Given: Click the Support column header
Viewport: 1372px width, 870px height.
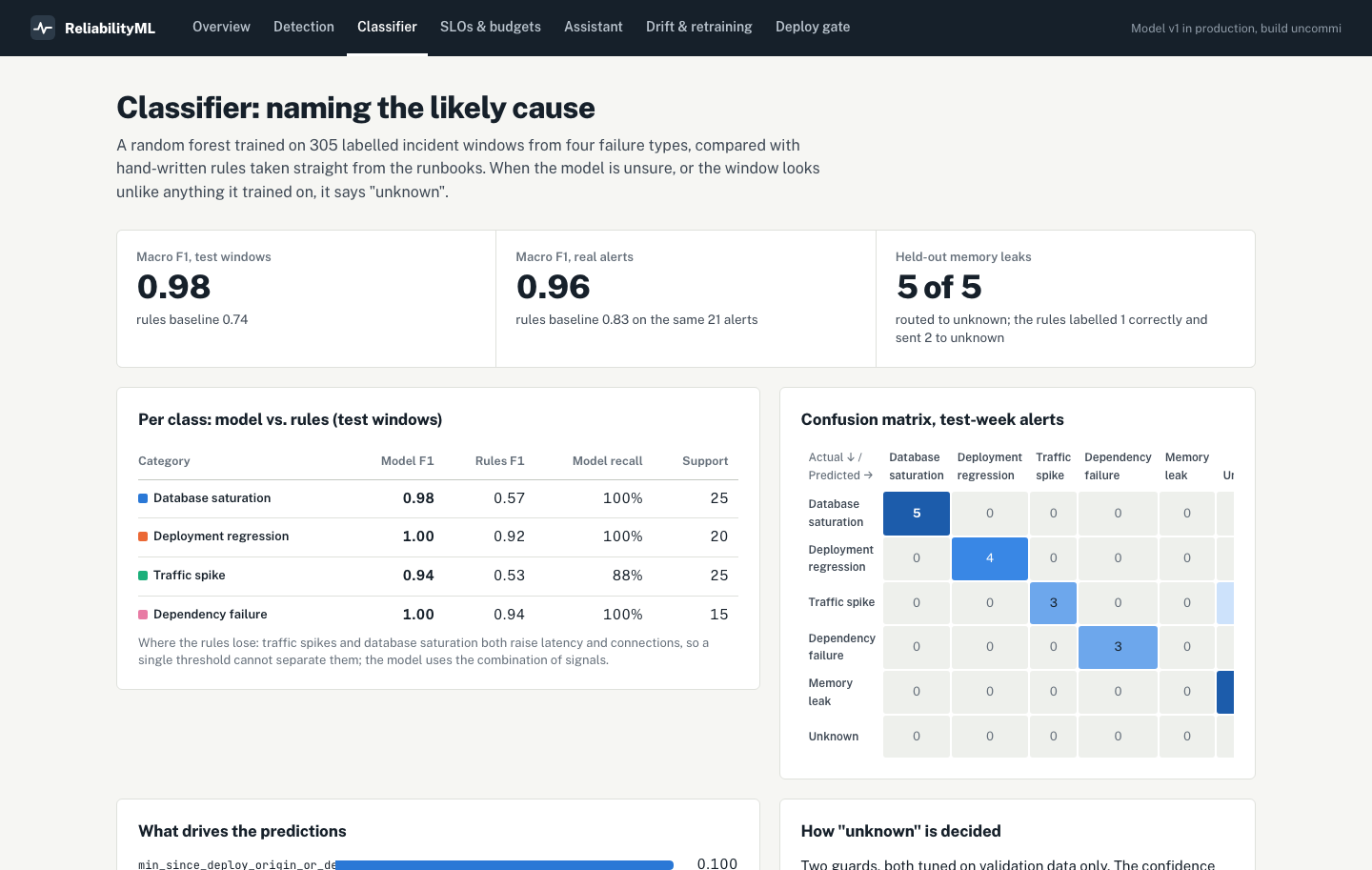Looking at the screenshot, I should pos(705,461).
